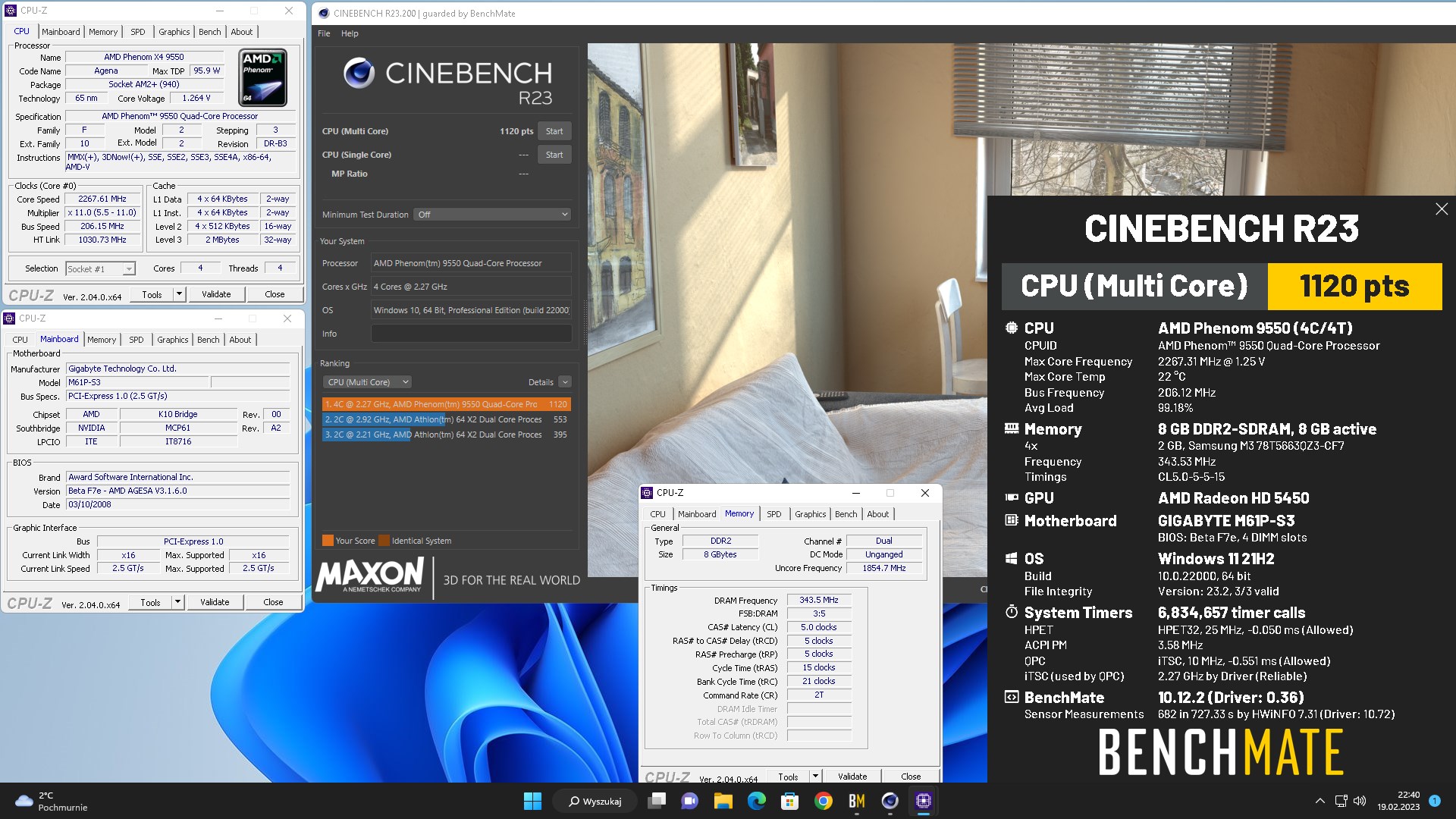Open the volume tray icon
1456x819 pixels.
[x=1360, y=801]
